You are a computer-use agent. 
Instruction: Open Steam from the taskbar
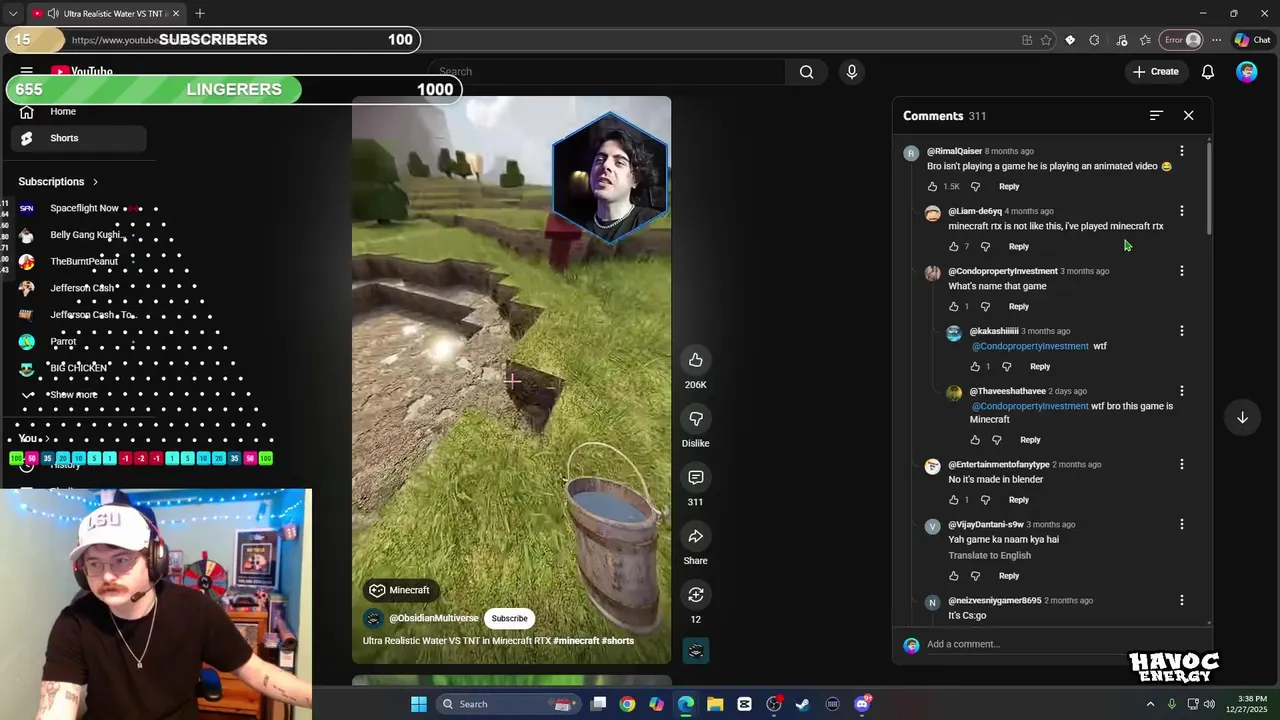click(x=803, y=704)
